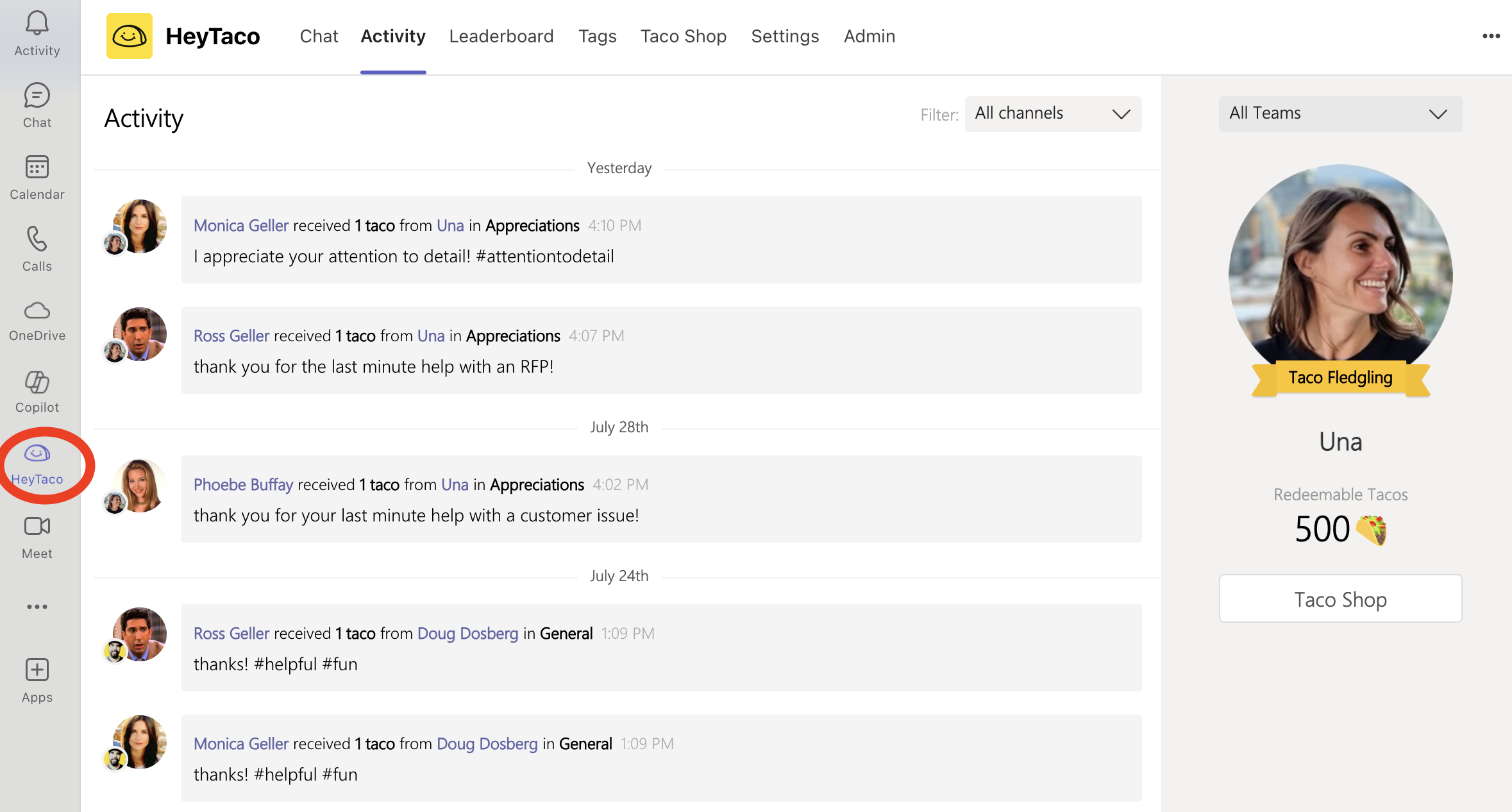Screen dimensions: 1512x812
Task: Open Una link in the 4:07 PM post
Action: 431,336
